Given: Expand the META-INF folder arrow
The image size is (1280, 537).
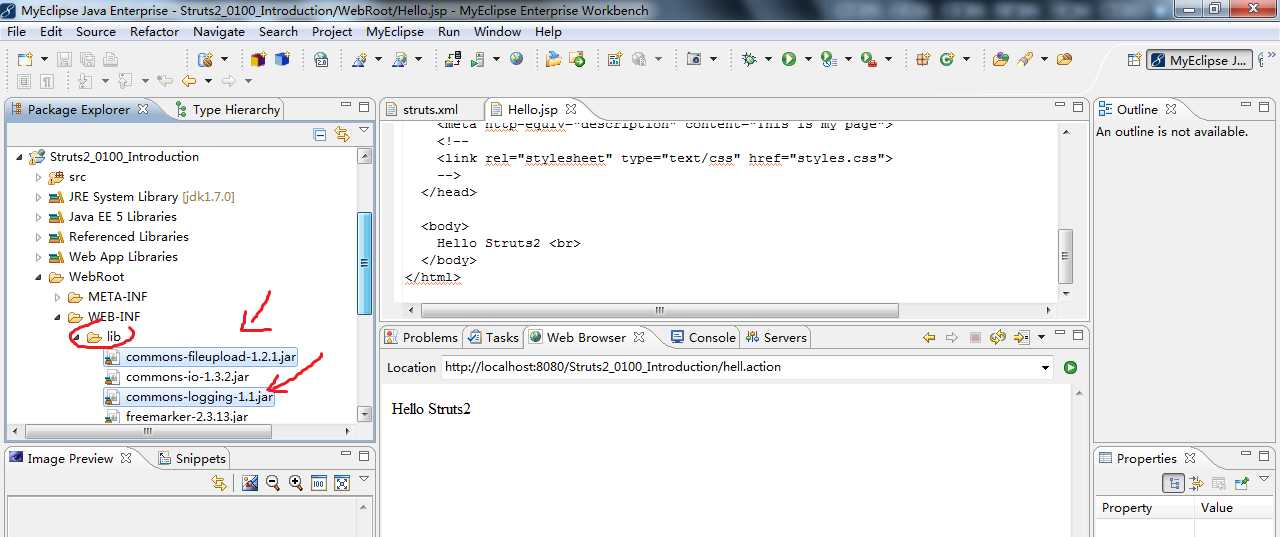Looking at the screenshot, I should 57,297.
